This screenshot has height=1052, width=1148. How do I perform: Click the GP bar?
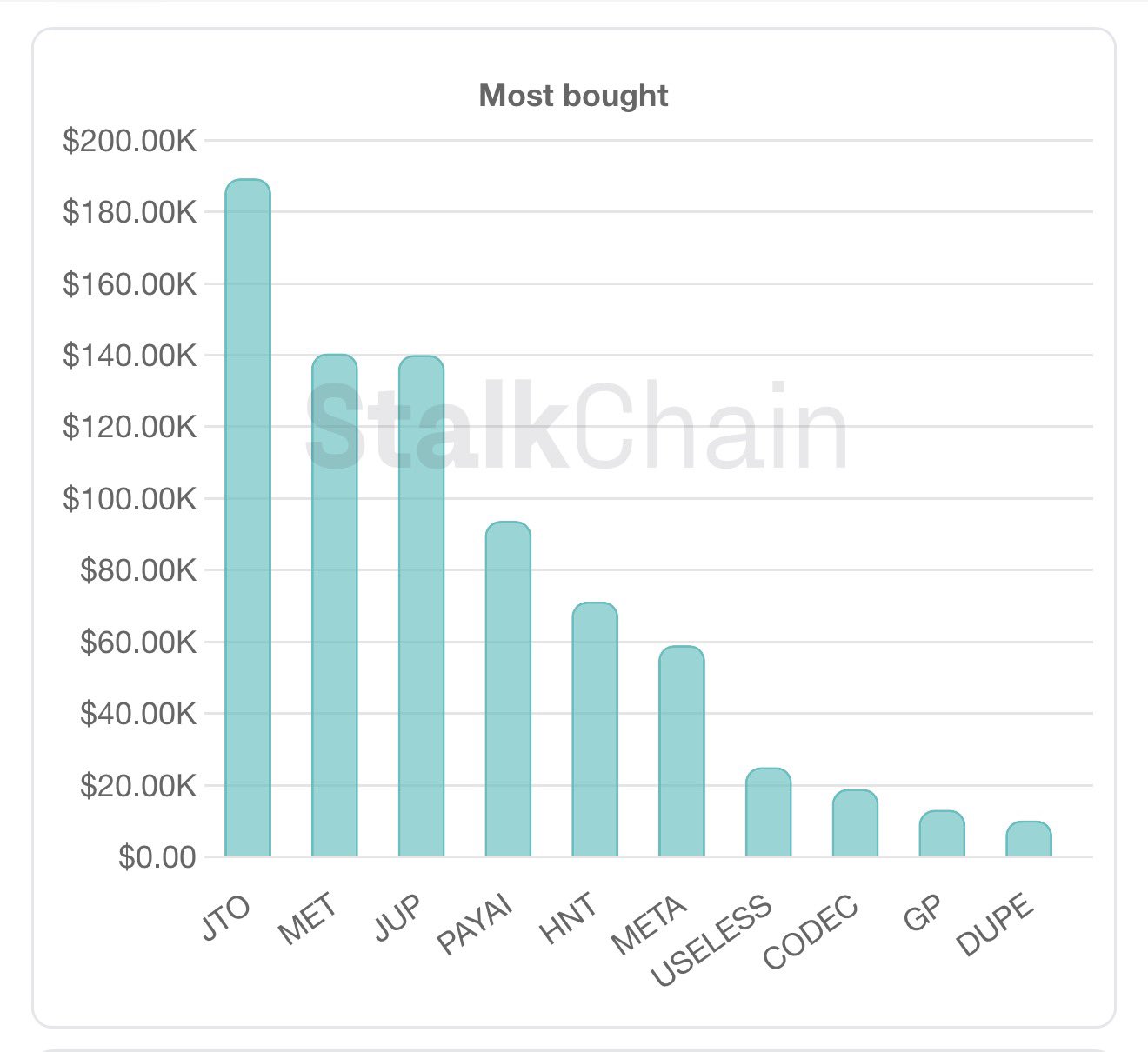pos(942,834)
